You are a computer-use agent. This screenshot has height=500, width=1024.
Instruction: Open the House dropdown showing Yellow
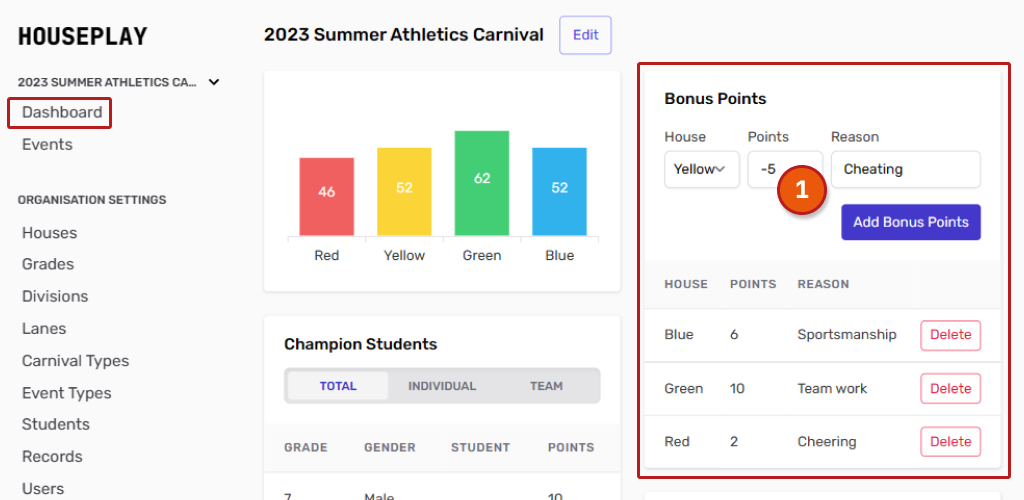(701, 169)
